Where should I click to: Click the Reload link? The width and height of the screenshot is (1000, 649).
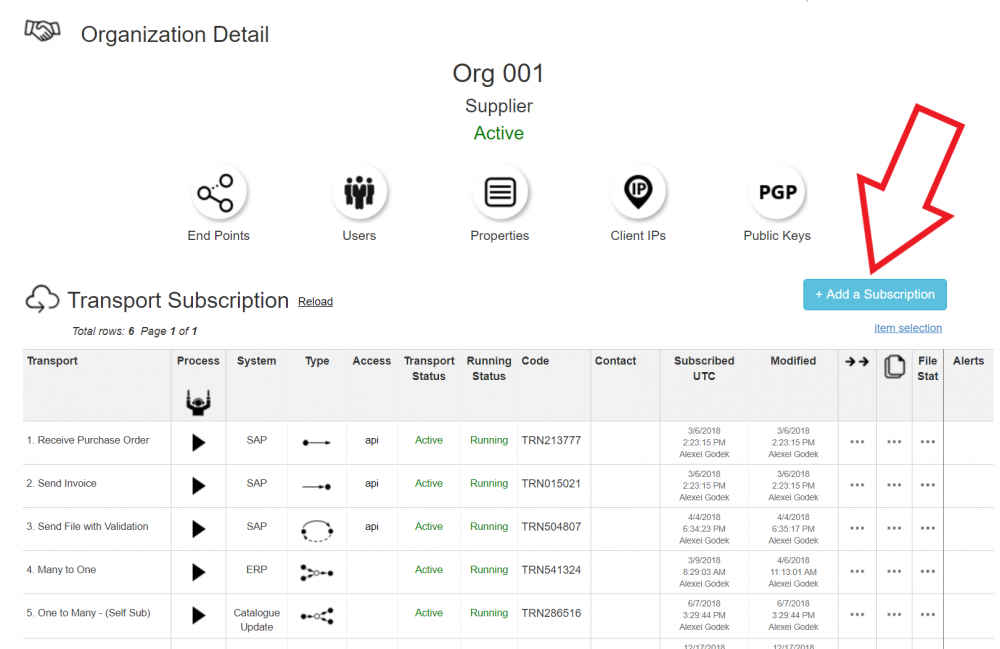(315, 302)
